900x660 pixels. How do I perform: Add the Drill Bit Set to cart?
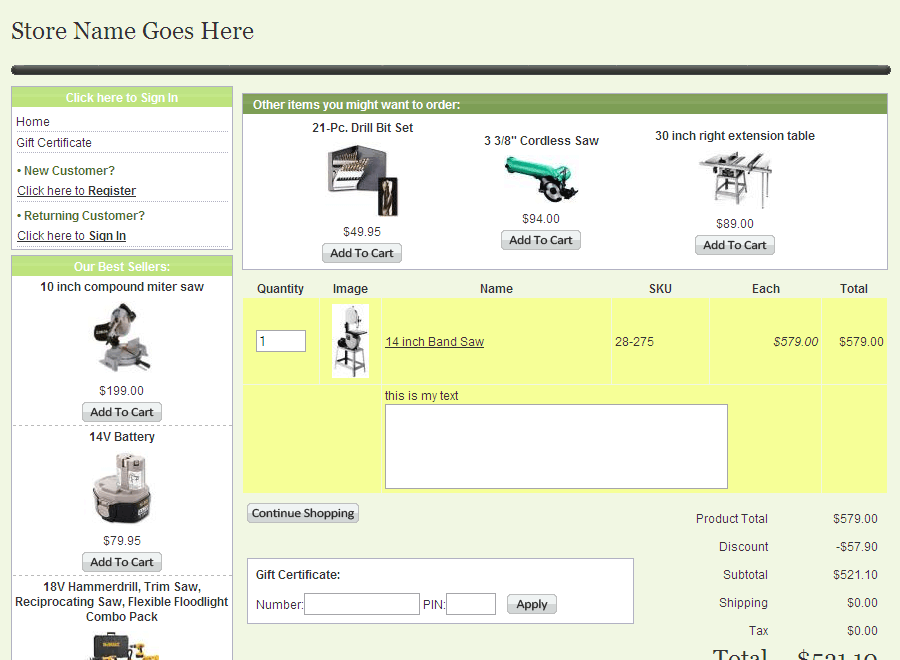click(362, 253)
